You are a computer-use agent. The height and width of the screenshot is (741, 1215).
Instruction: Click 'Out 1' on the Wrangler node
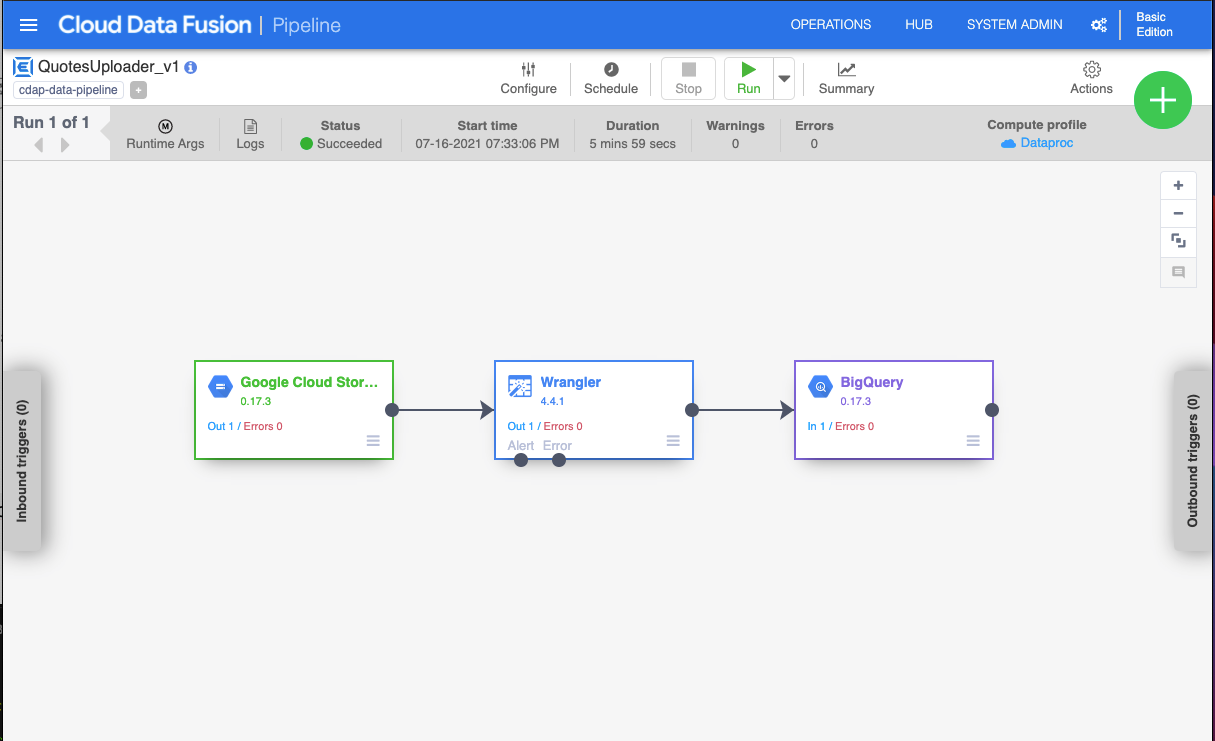(x=521, y=427)
